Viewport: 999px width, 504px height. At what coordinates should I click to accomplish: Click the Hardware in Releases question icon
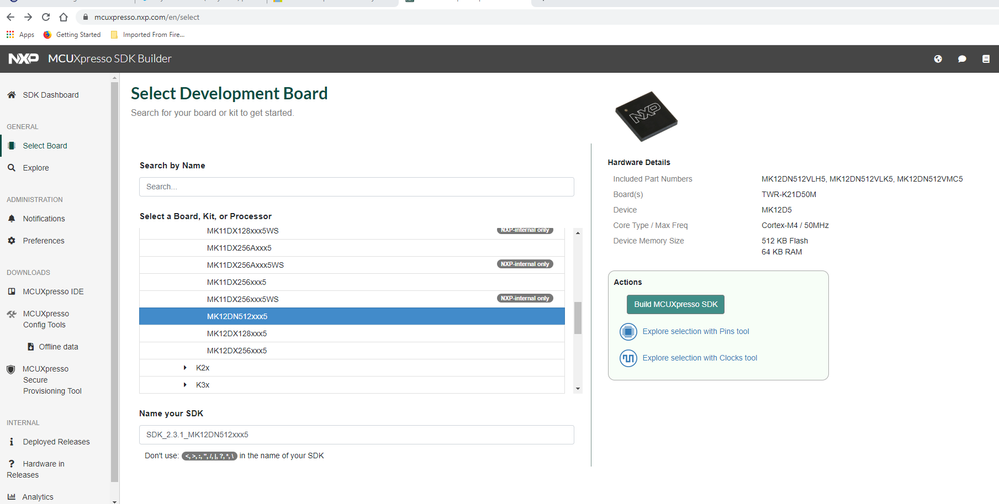pos(11,464)
